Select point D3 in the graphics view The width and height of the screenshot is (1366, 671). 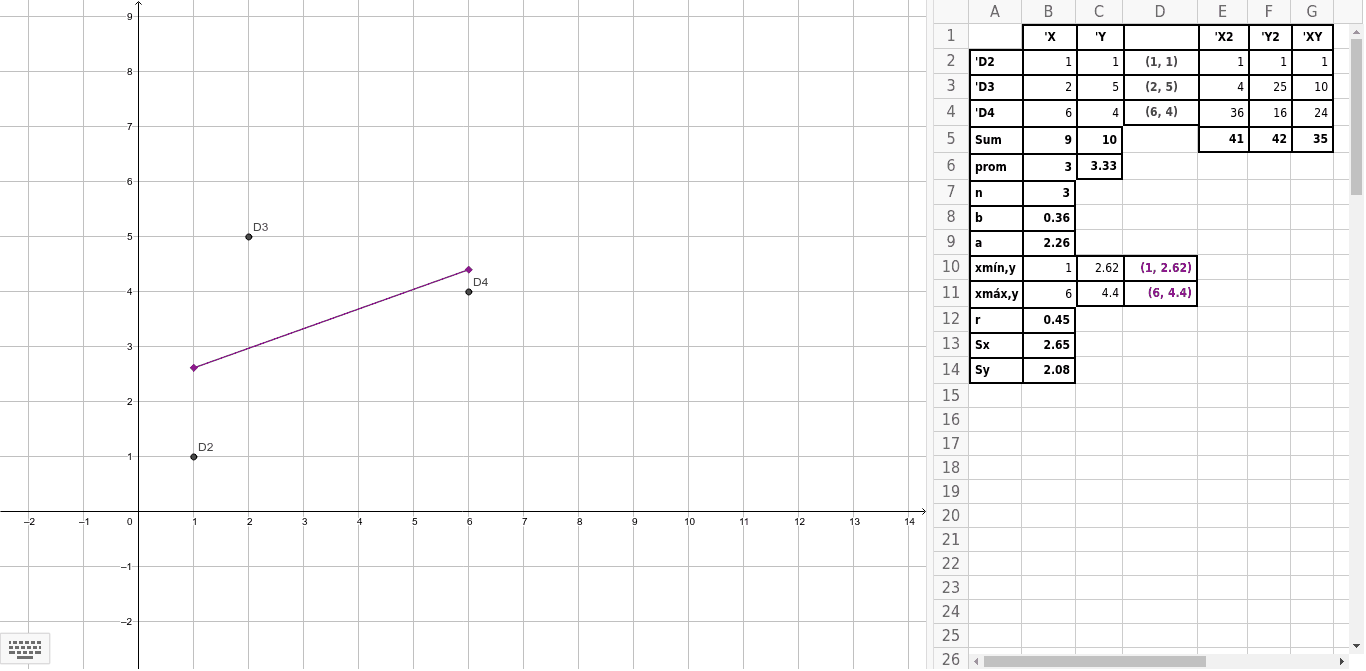(249, 237)
